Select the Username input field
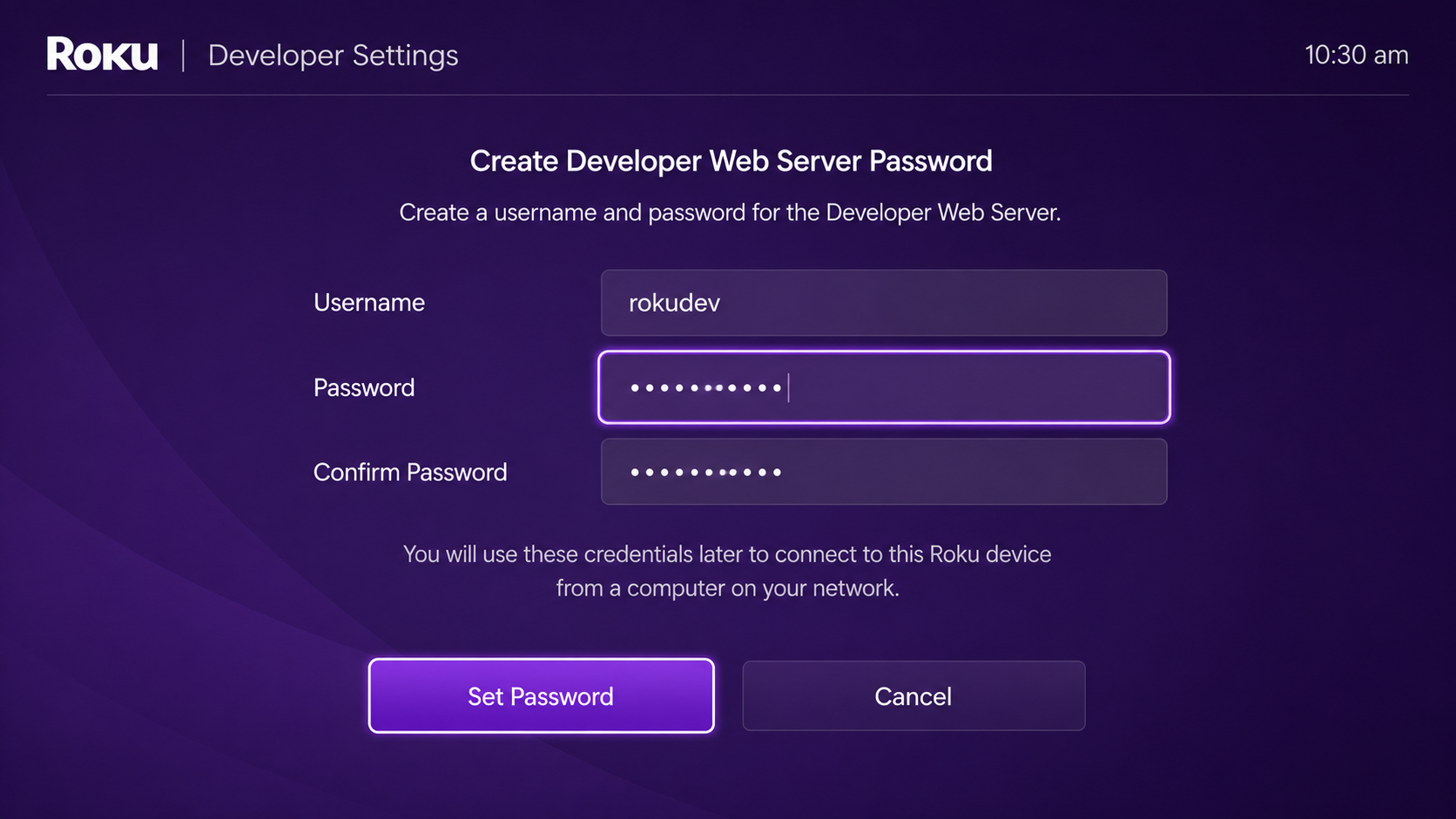 pyautogui.click(x=884, y=303)
